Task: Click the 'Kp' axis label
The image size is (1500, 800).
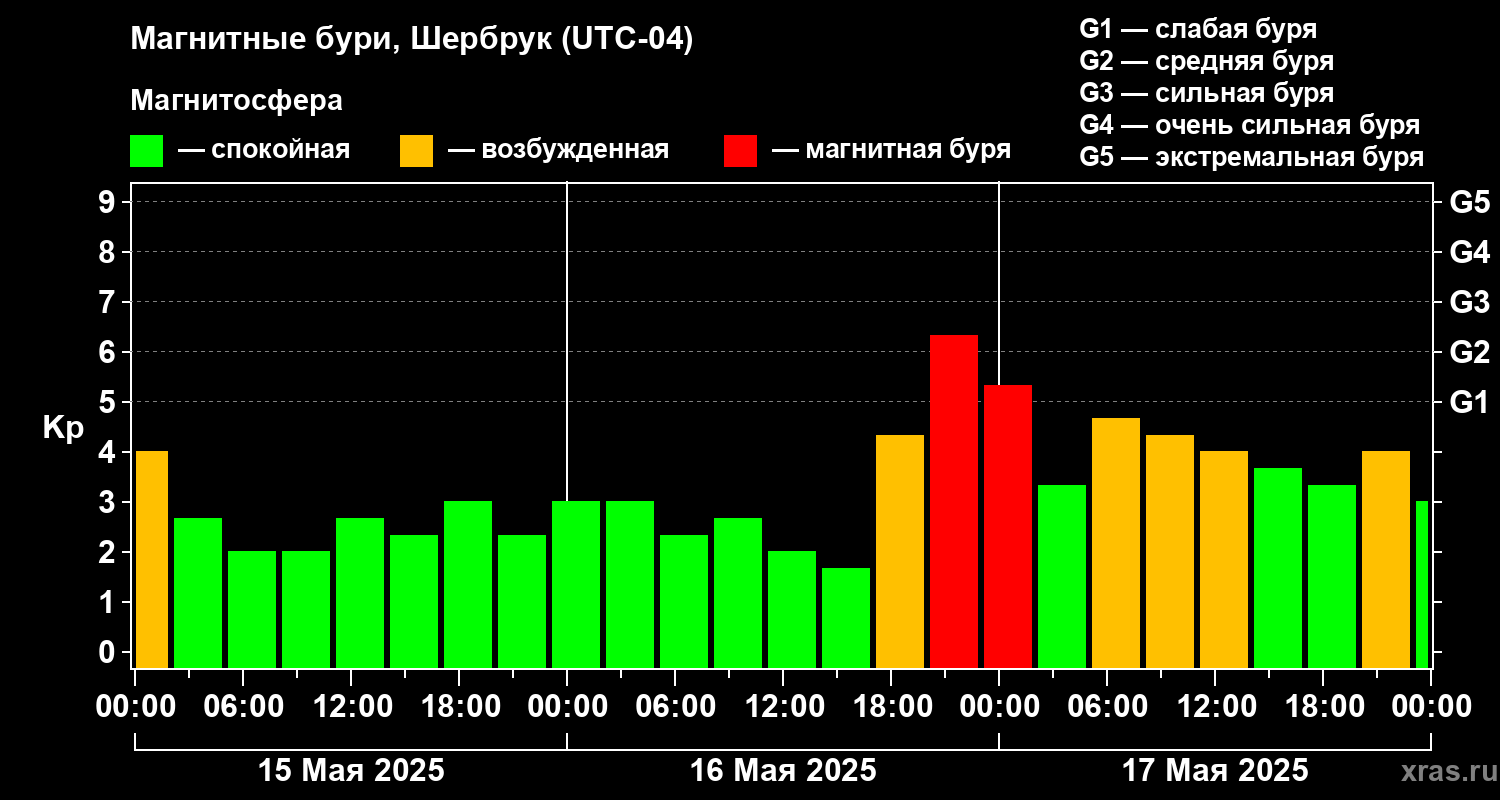Action: click(x=63, y=428)
